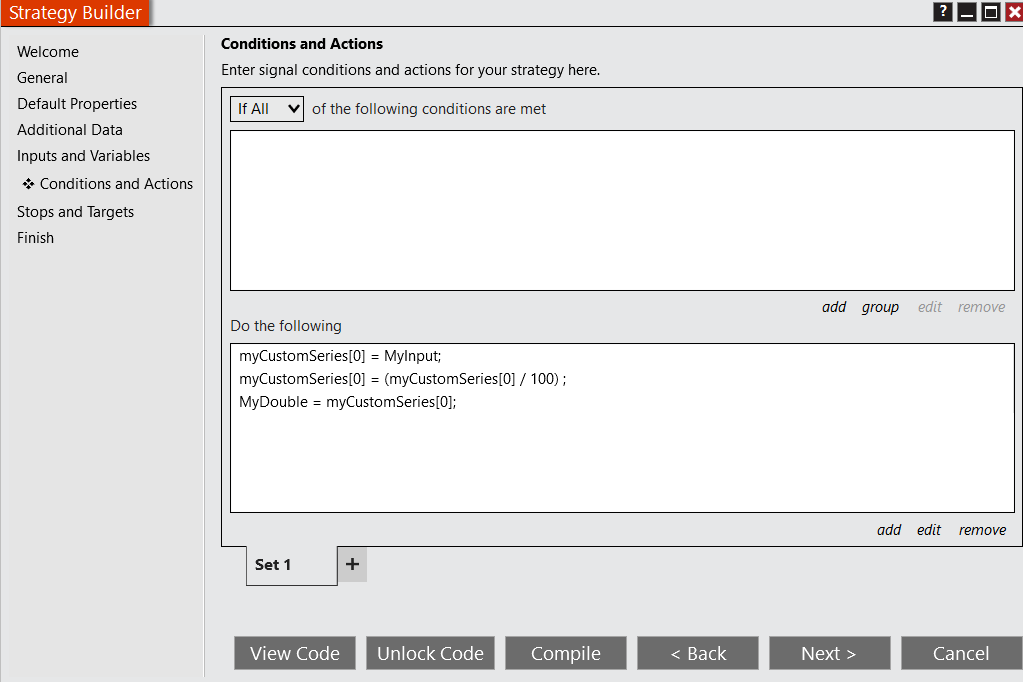This screenshot has width=1023, height=682.
Task: Select the MyDouble assignment action line
Action: point(348,402)
